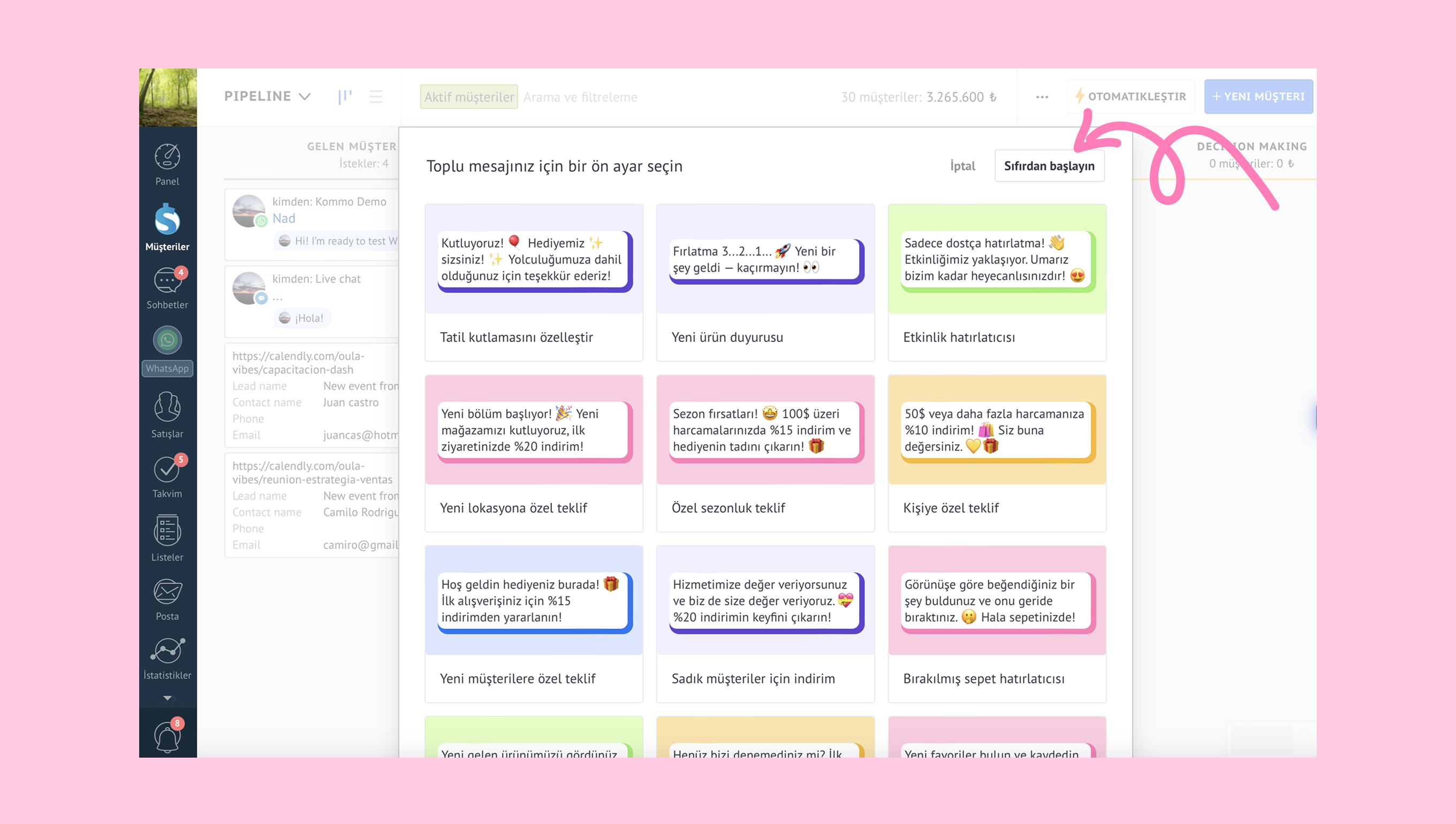Click the OTOMATIKLEŞTIR button
1456x824 pixels.
(x=1131, y=97)
